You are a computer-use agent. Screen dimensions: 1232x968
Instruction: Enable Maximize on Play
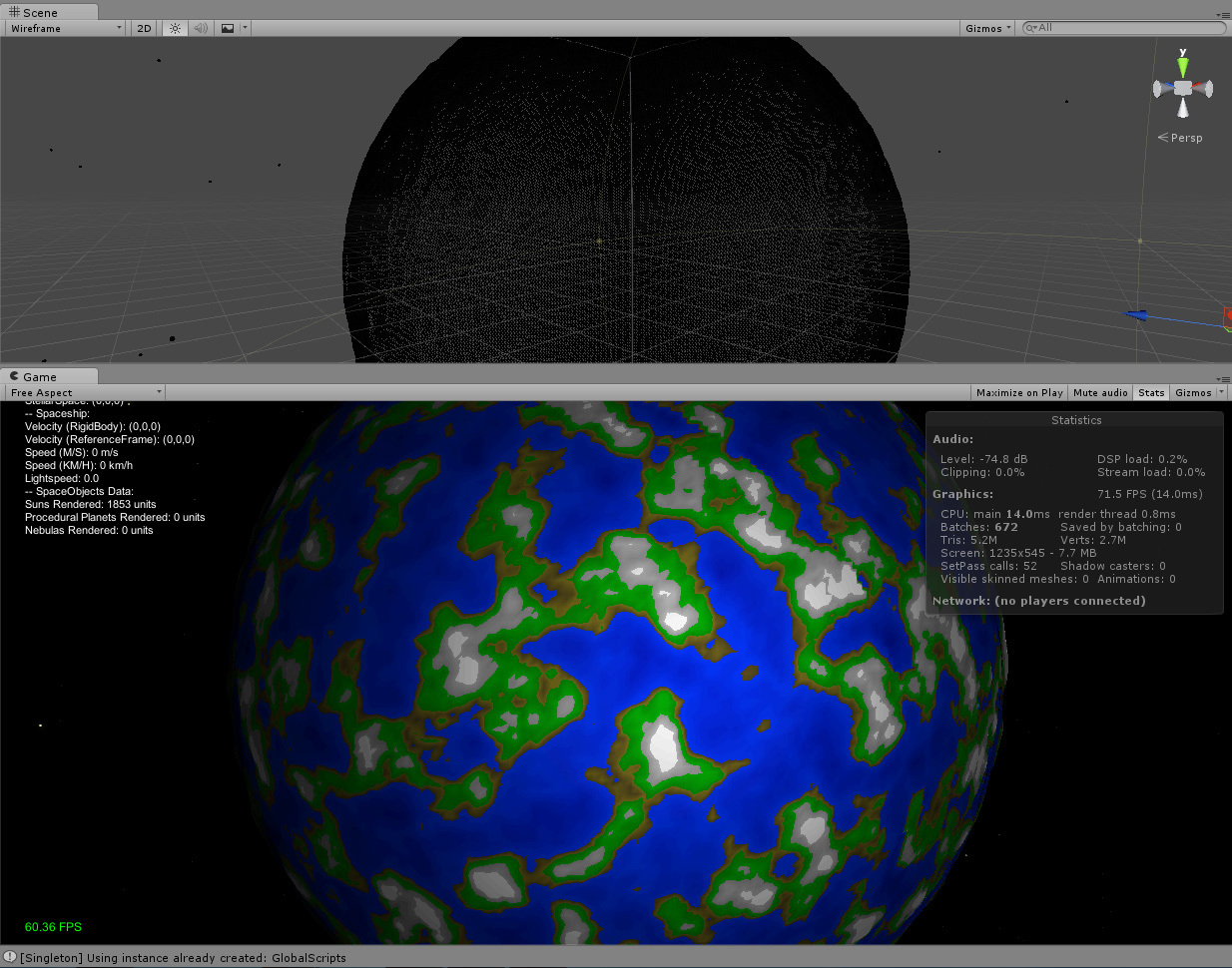[1018, 392]
